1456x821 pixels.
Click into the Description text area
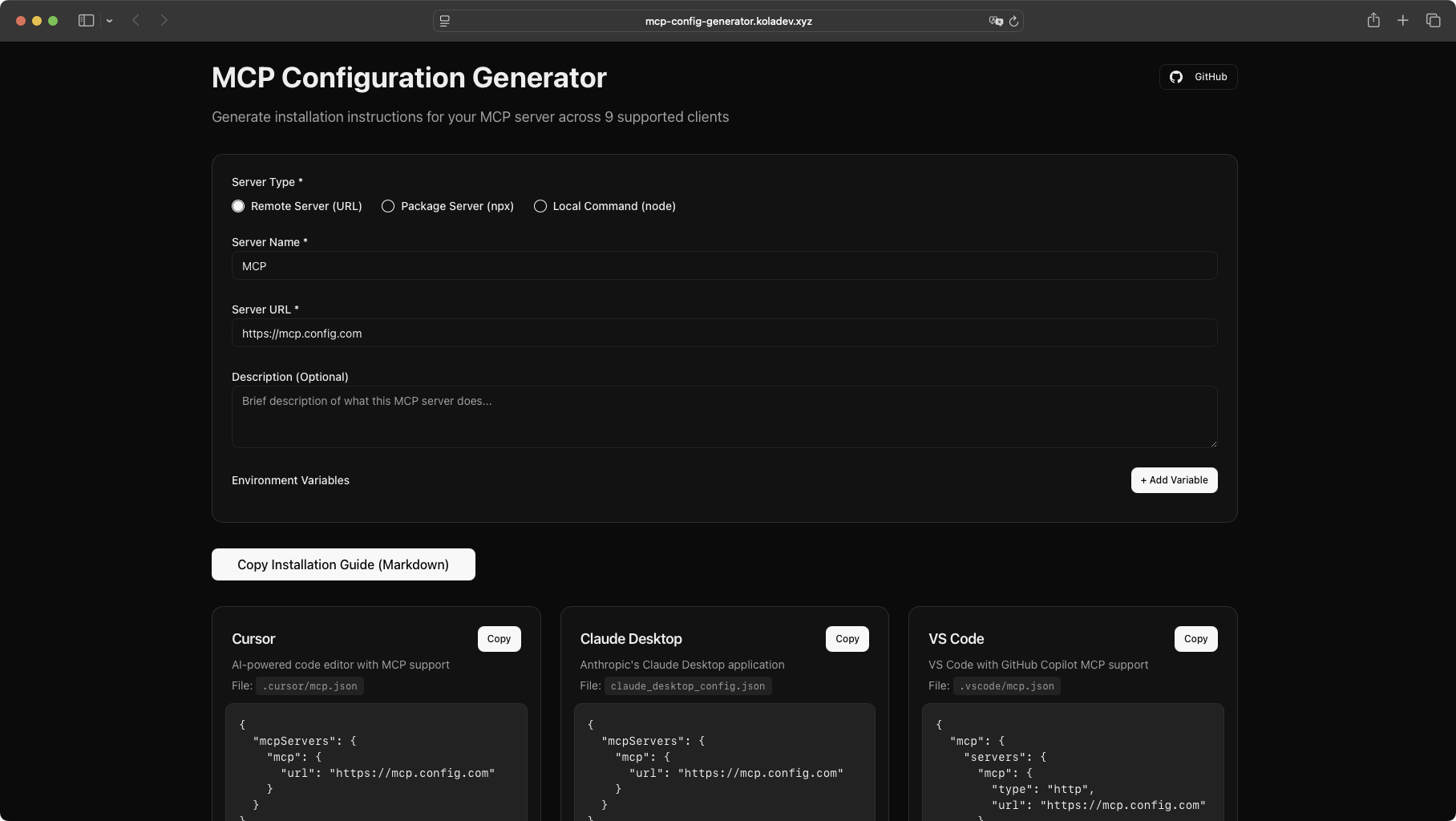(x=724, y=417)
